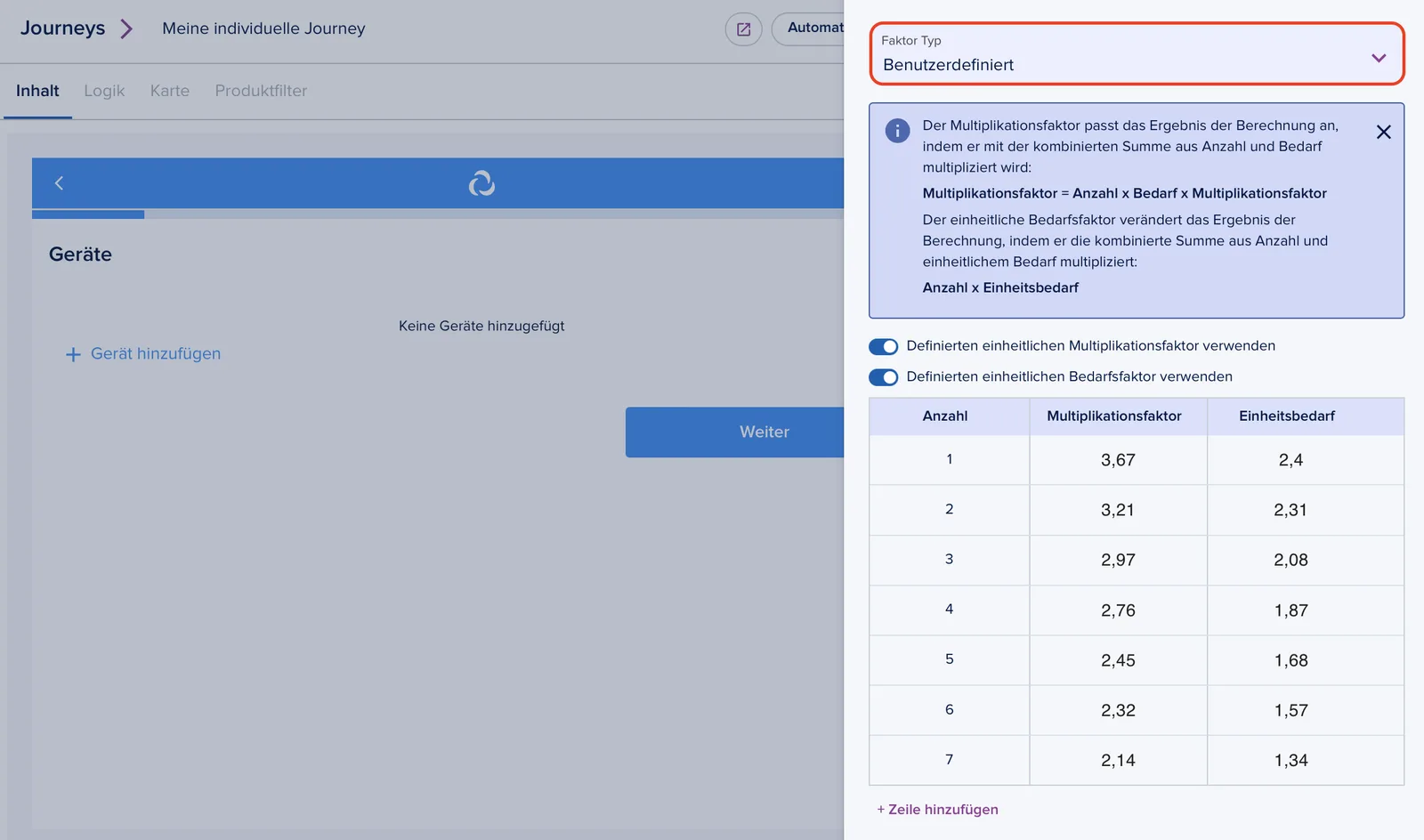1424x840 pixels.
Task: Edit Einheitsbedarf value 1,57
Action: coord(1290,710)
